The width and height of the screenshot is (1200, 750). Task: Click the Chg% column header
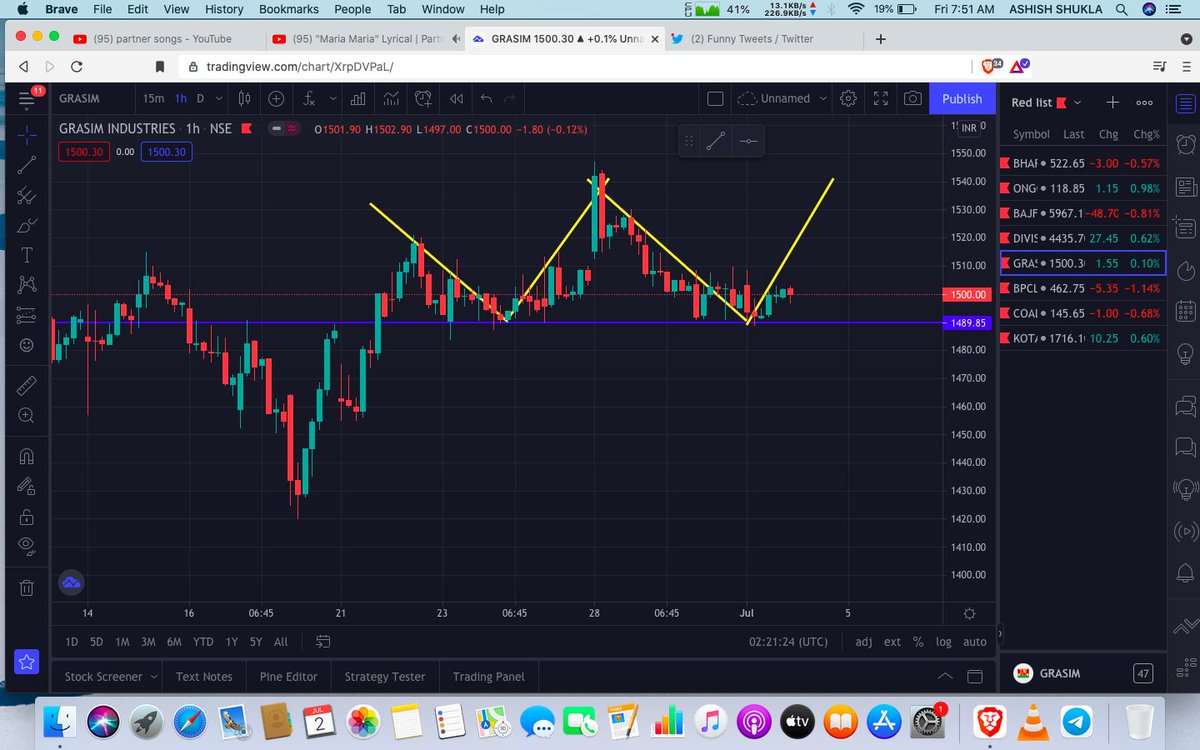click(1146, 134)
